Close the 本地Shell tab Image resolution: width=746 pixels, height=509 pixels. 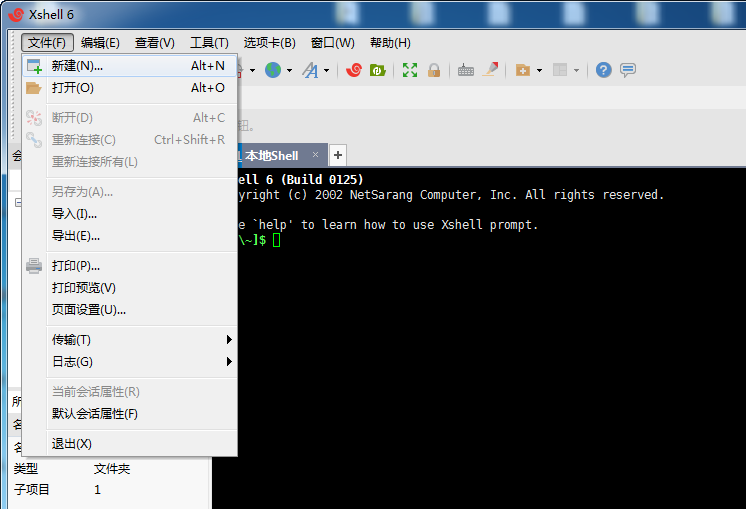pos(315,155)
